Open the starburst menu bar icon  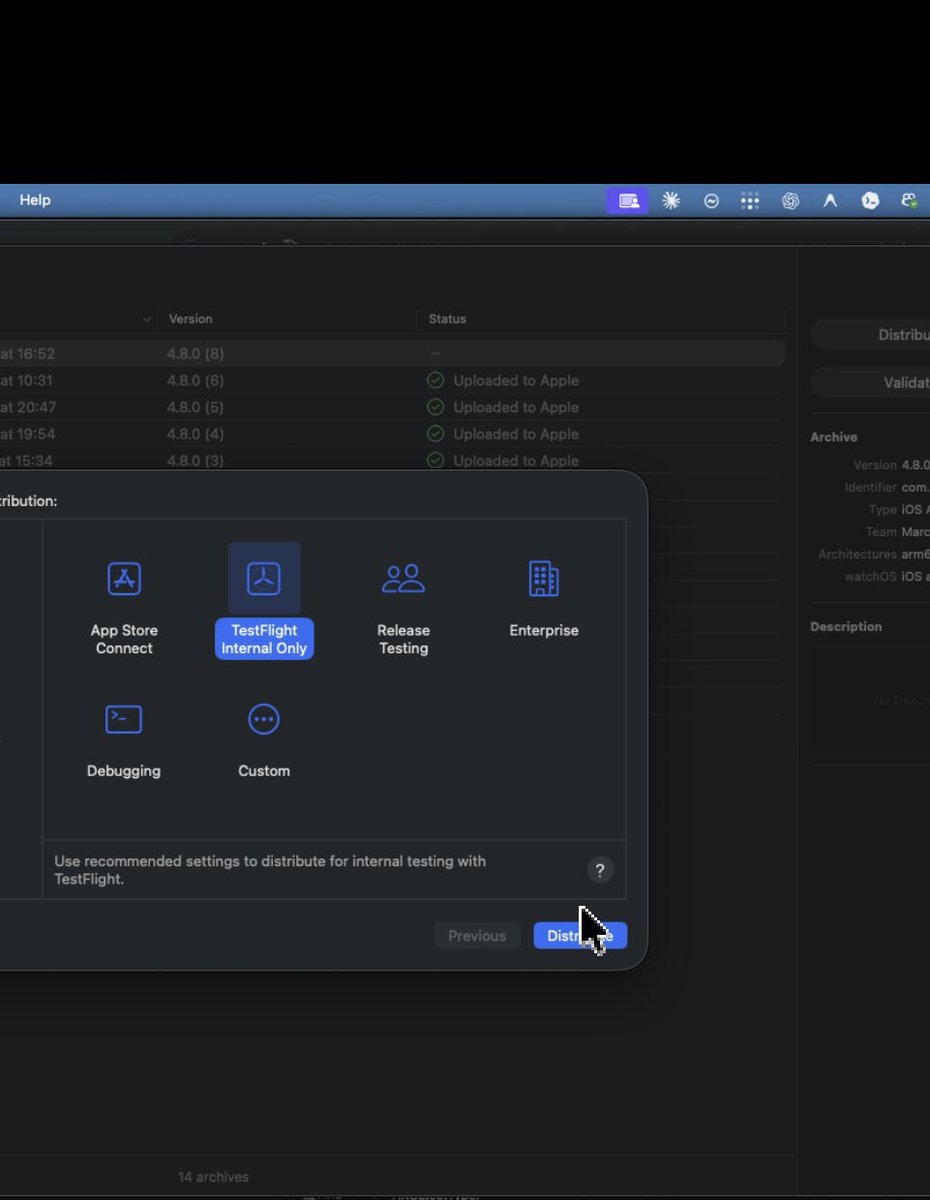[x=671, y=201]
